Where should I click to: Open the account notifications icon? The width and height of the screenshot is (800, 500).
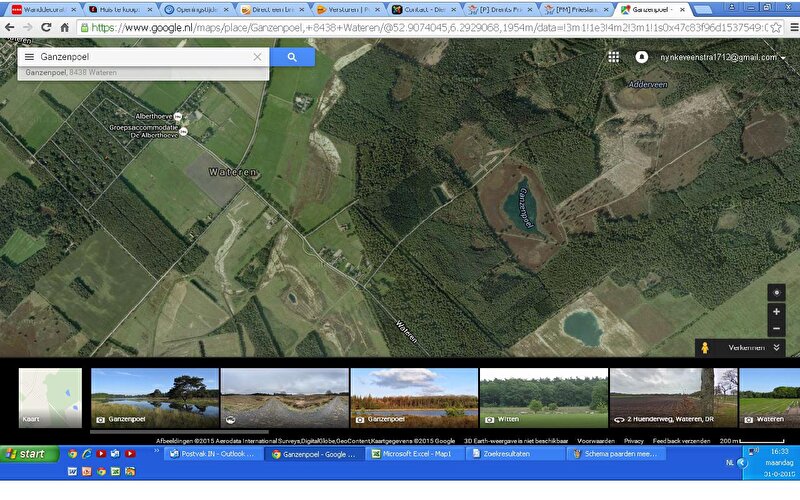point(641,57)
